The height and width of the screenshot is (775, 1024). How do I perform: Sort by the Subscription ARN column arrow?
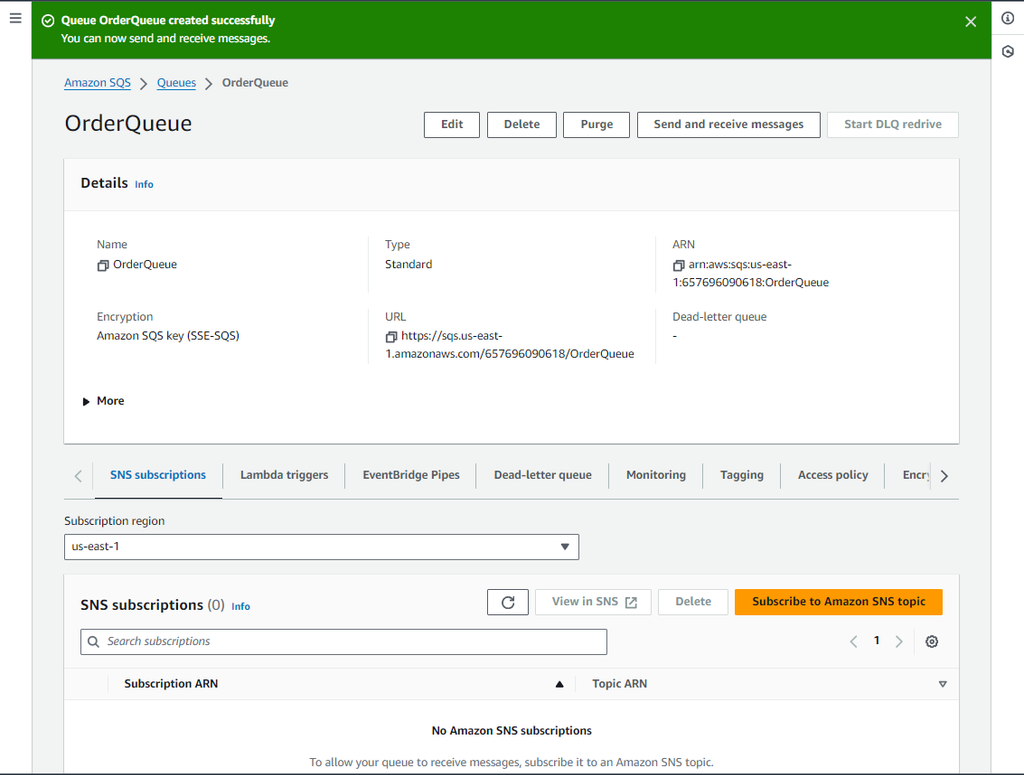click(x=559, y=684)
